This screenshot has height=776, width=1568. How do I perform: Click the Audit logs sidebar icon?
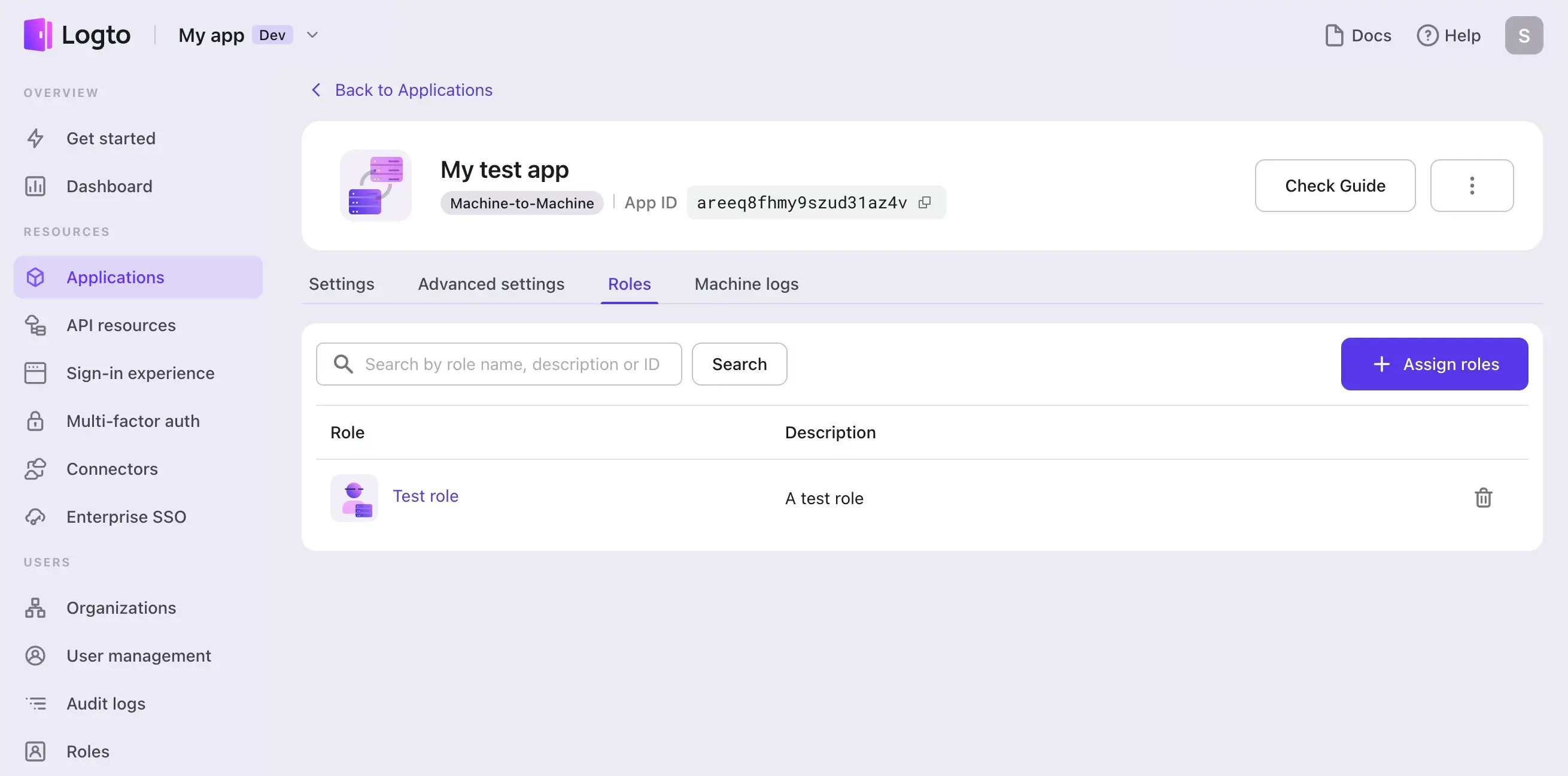35,704
